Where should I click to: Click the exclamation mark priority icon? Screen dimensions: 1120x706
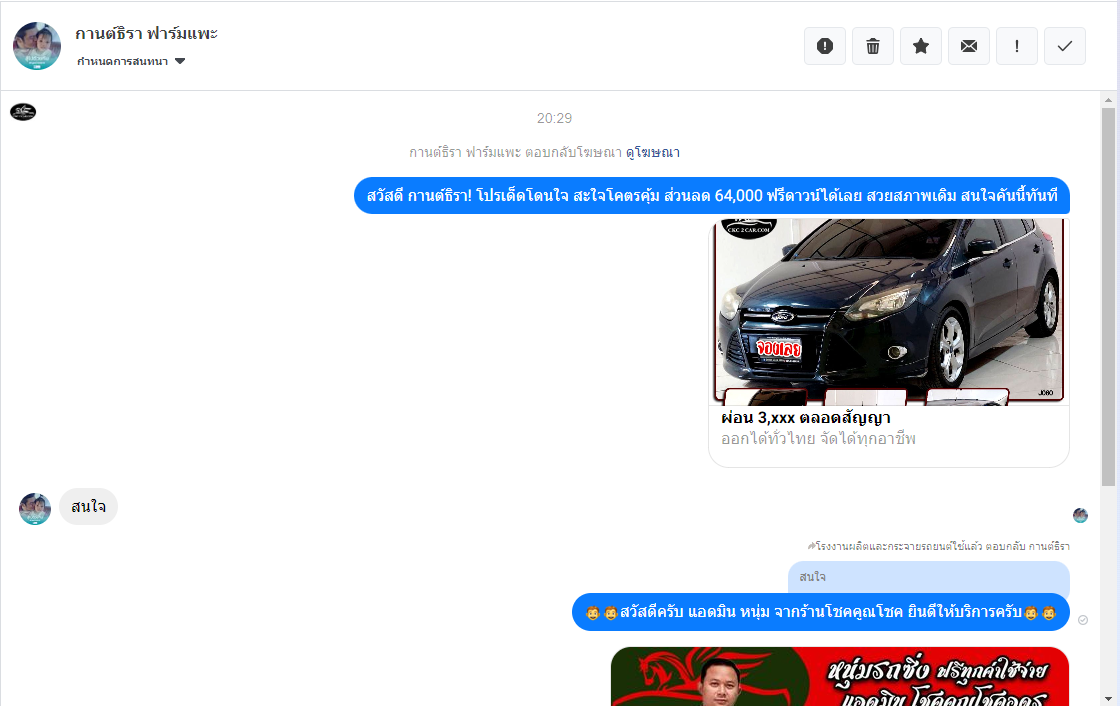[1017, 46]
